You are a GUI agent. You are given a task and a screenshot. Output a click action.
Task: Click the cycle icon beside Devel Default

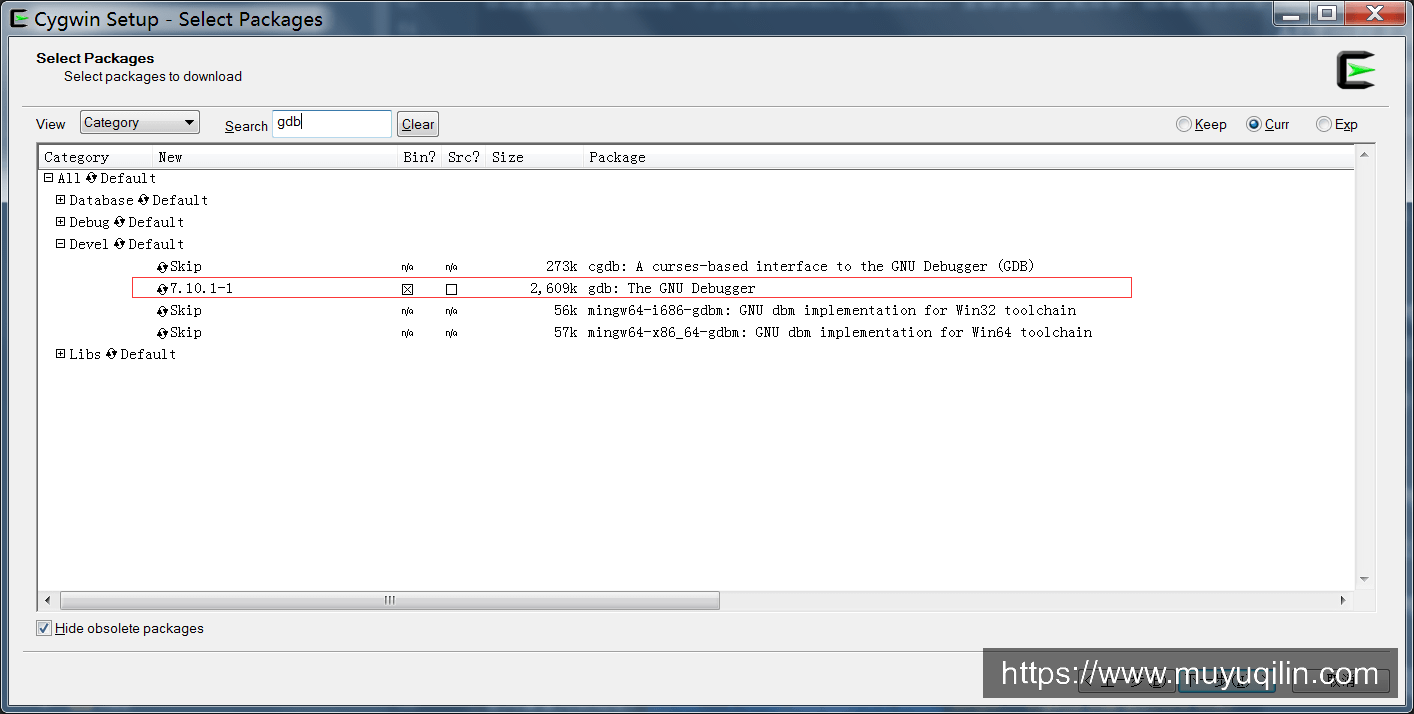click(x=119, y=244)
